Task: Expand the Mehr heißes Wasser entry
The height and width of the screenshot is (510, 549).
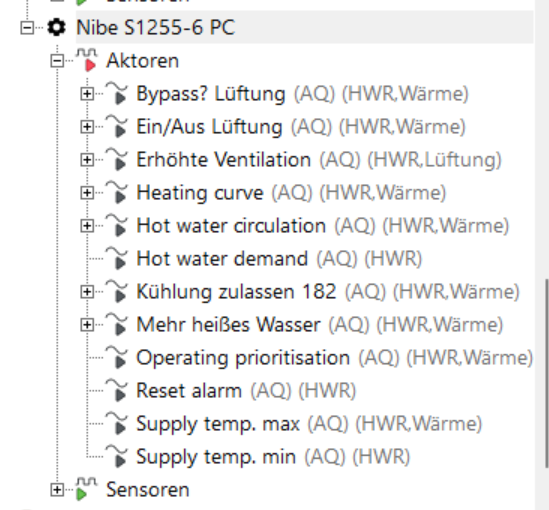Action: 87,325
